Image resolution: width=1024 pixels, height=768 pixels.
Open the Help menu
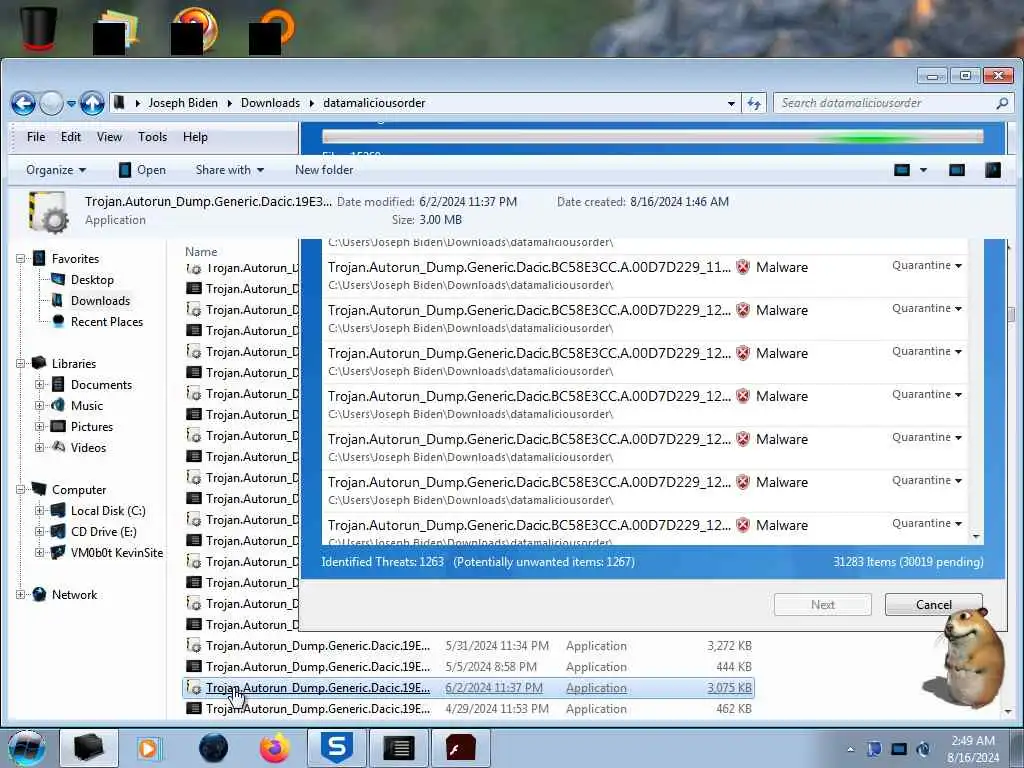pyautogui.click(x=195, y=137)
